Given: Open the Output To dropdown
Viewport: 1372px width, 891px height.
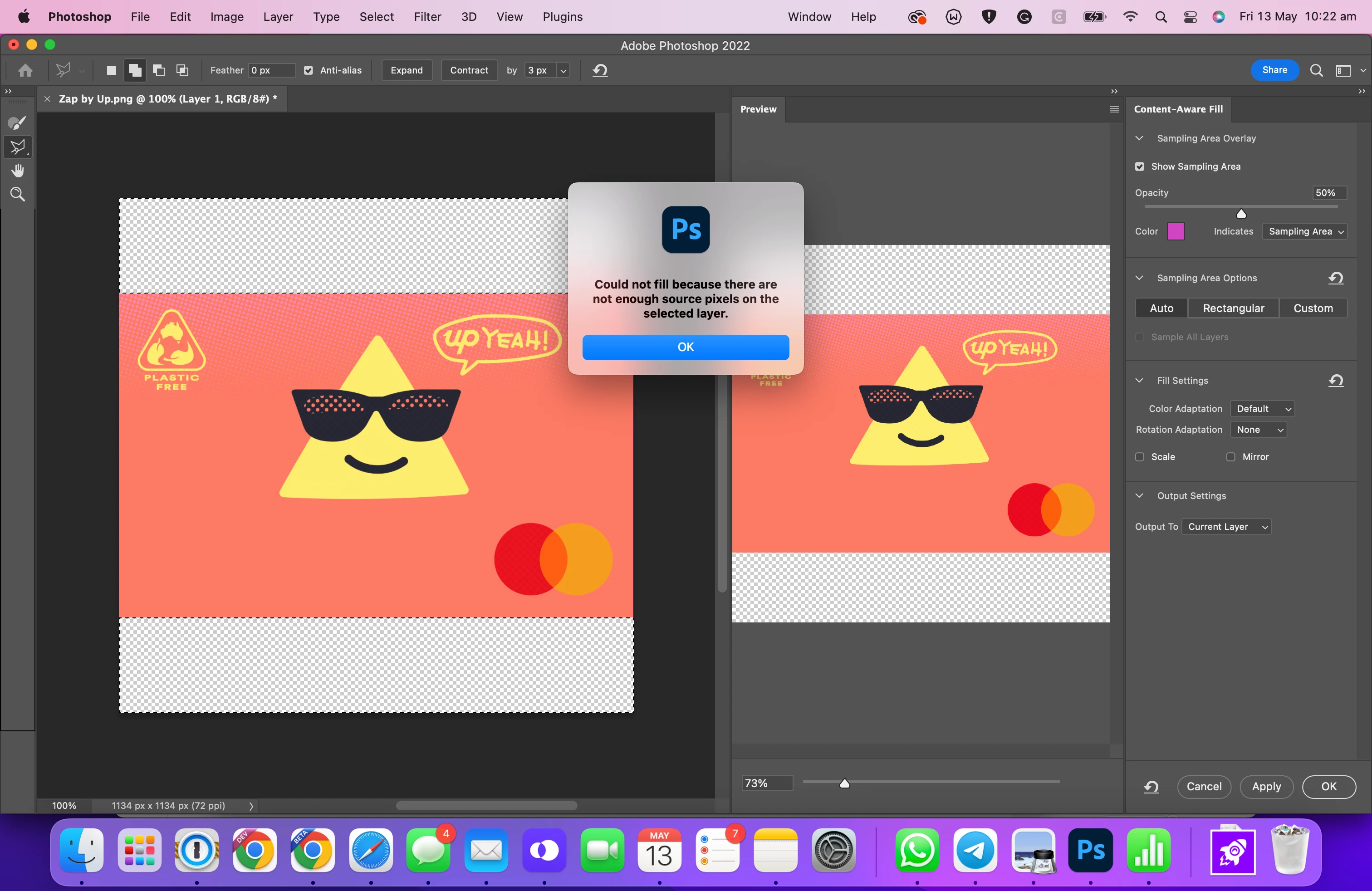Looking at the screenshot, I should pyautogui.click(x=1226, y=527).
